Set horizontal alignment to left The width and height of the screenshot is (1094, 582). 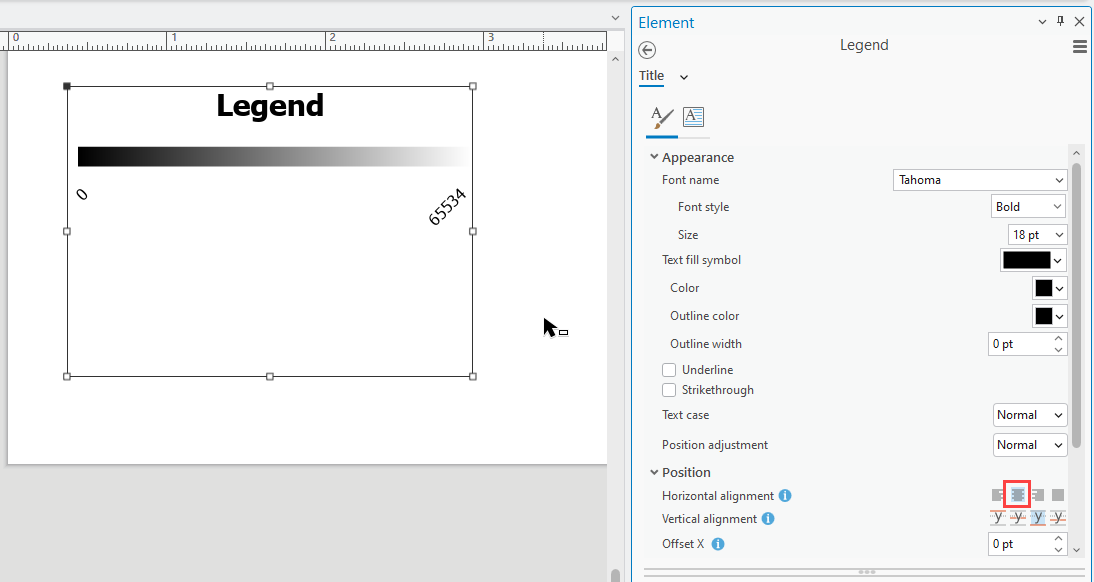tap(999, 495)
